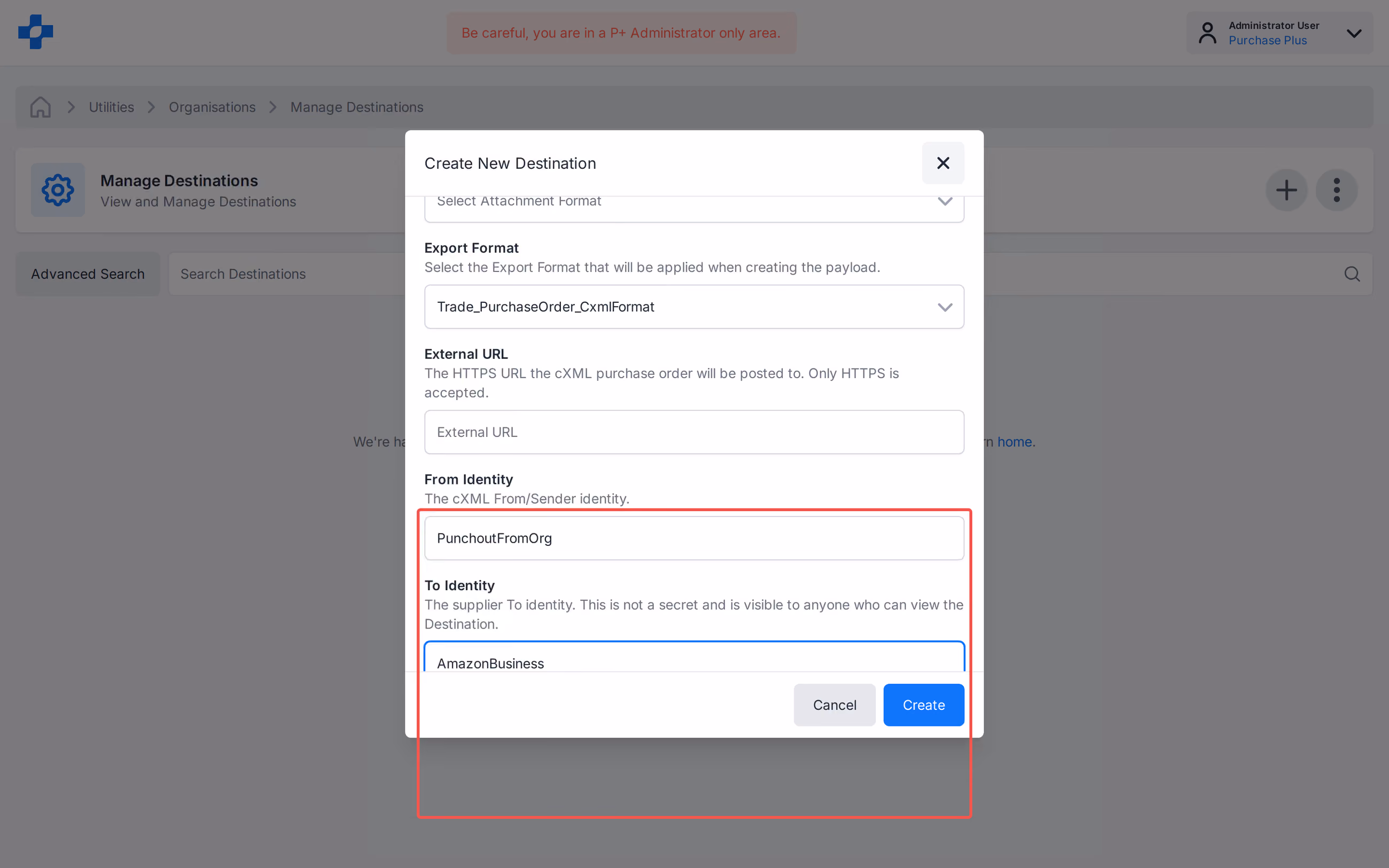1389x868 pixels.
Task: Click the Export Format label
Action: pyautogui.click(x=471, y=248)
